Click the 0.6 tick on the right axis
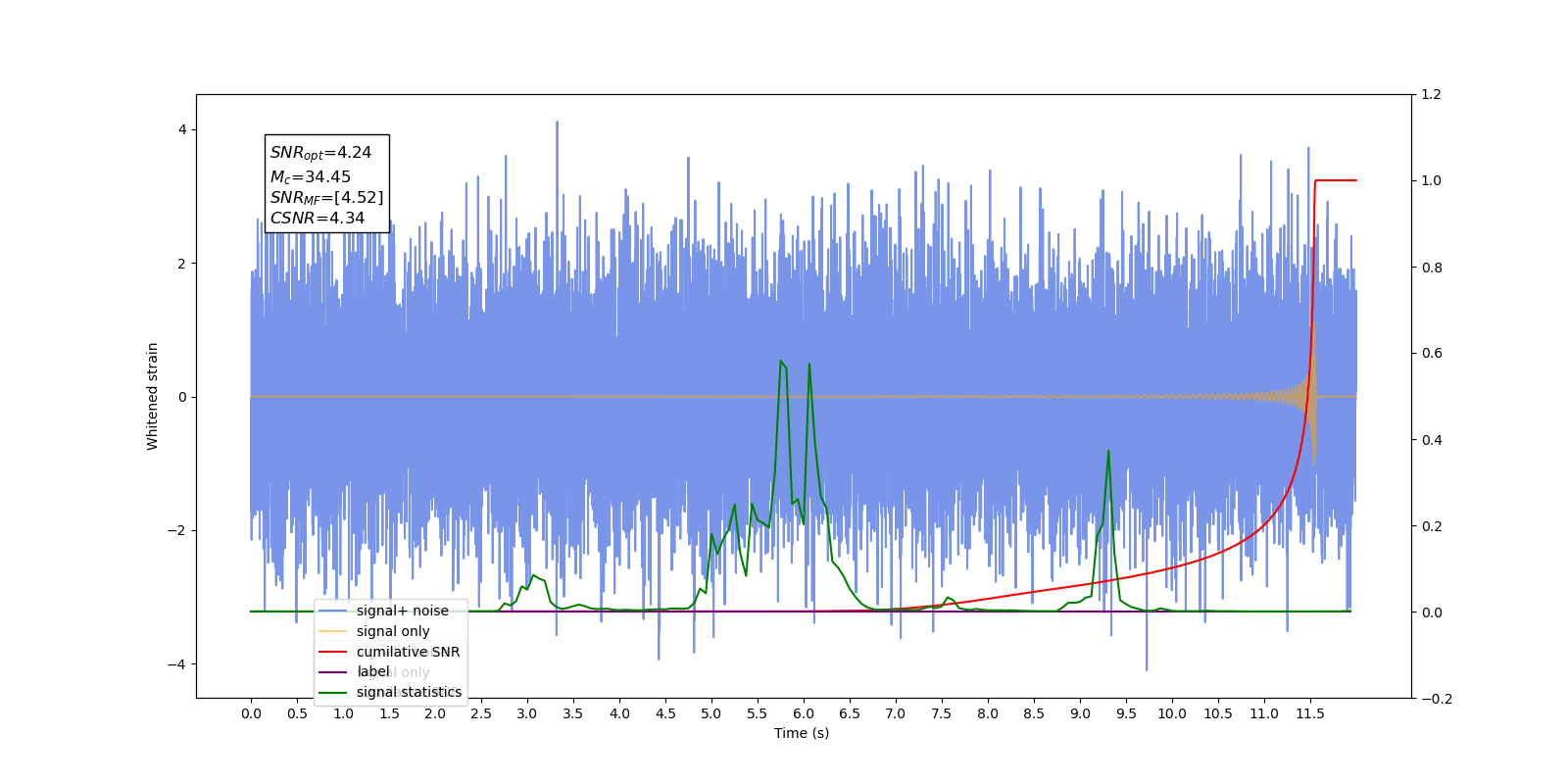 [x=1431, y=354]
